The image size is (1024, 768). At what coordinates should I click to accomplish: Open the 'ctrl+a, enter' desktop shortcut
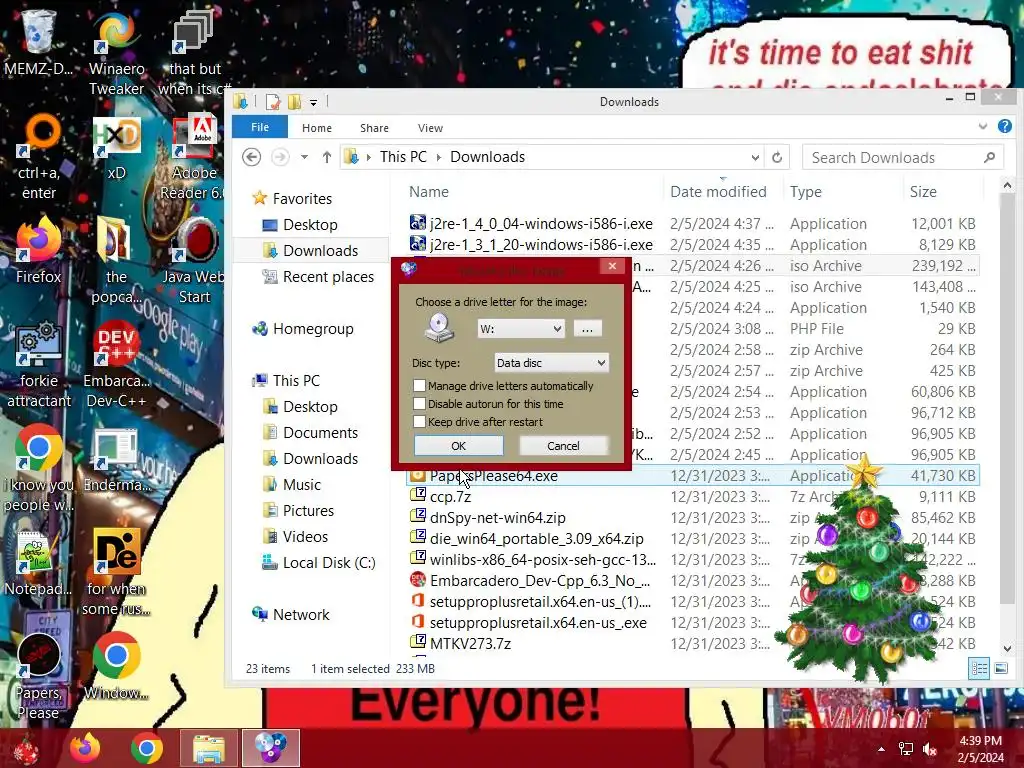[x=39, y=157]
